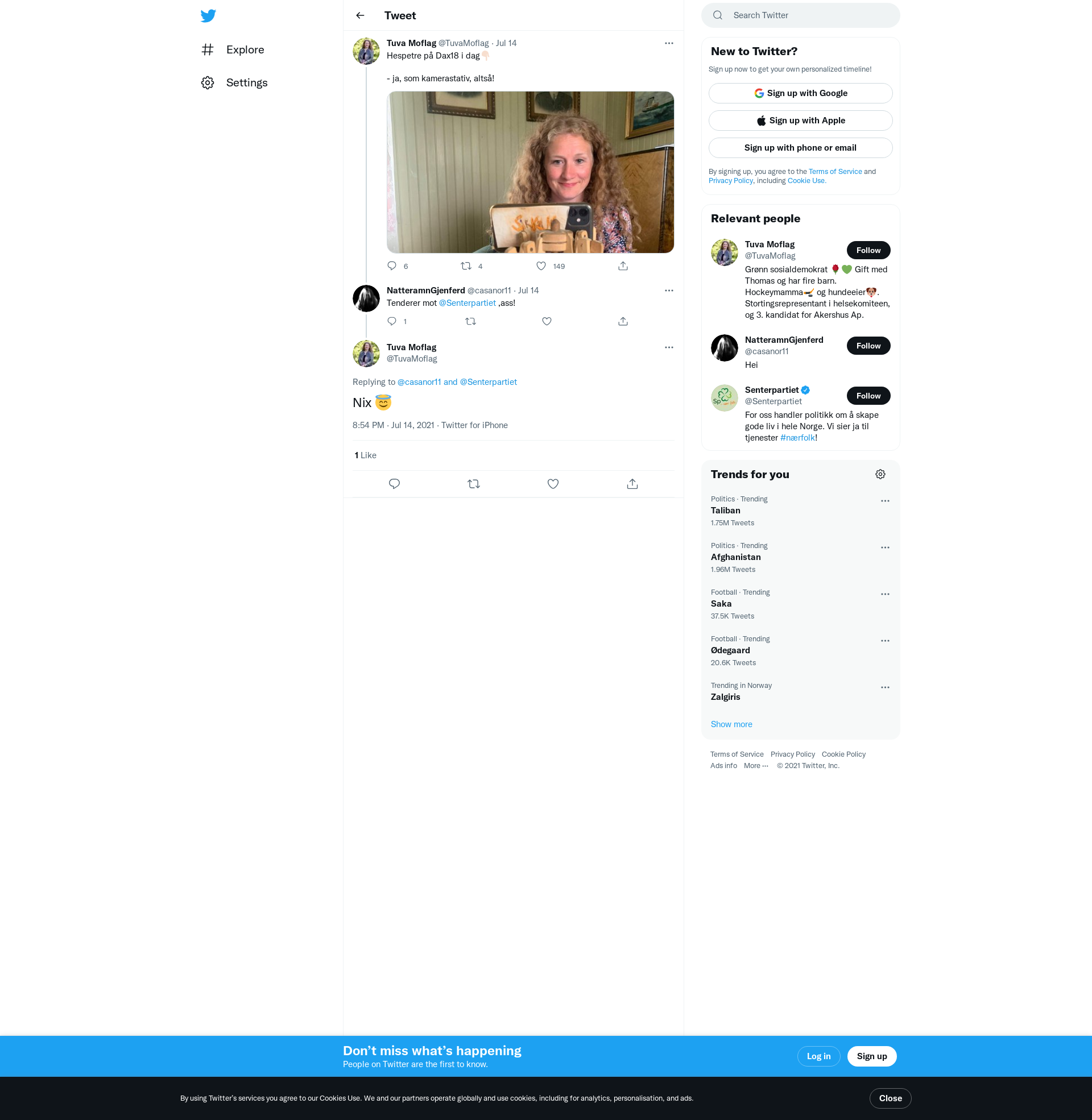Open more options for the Afghanistan trend

[885, 547]
